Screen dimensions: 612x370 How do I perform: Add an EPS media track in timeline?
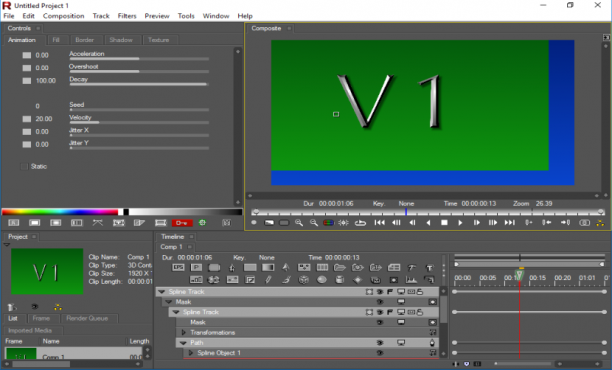178,268
